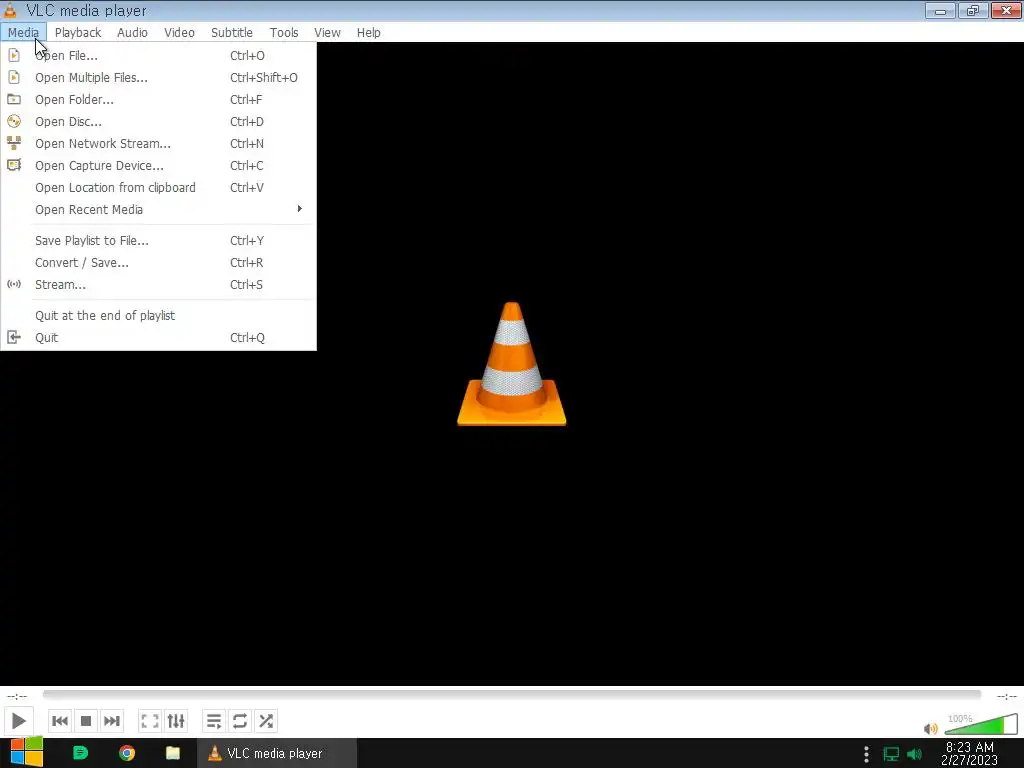Toggle Quit at the end of playlist
1024x768 pixels.
159,316
